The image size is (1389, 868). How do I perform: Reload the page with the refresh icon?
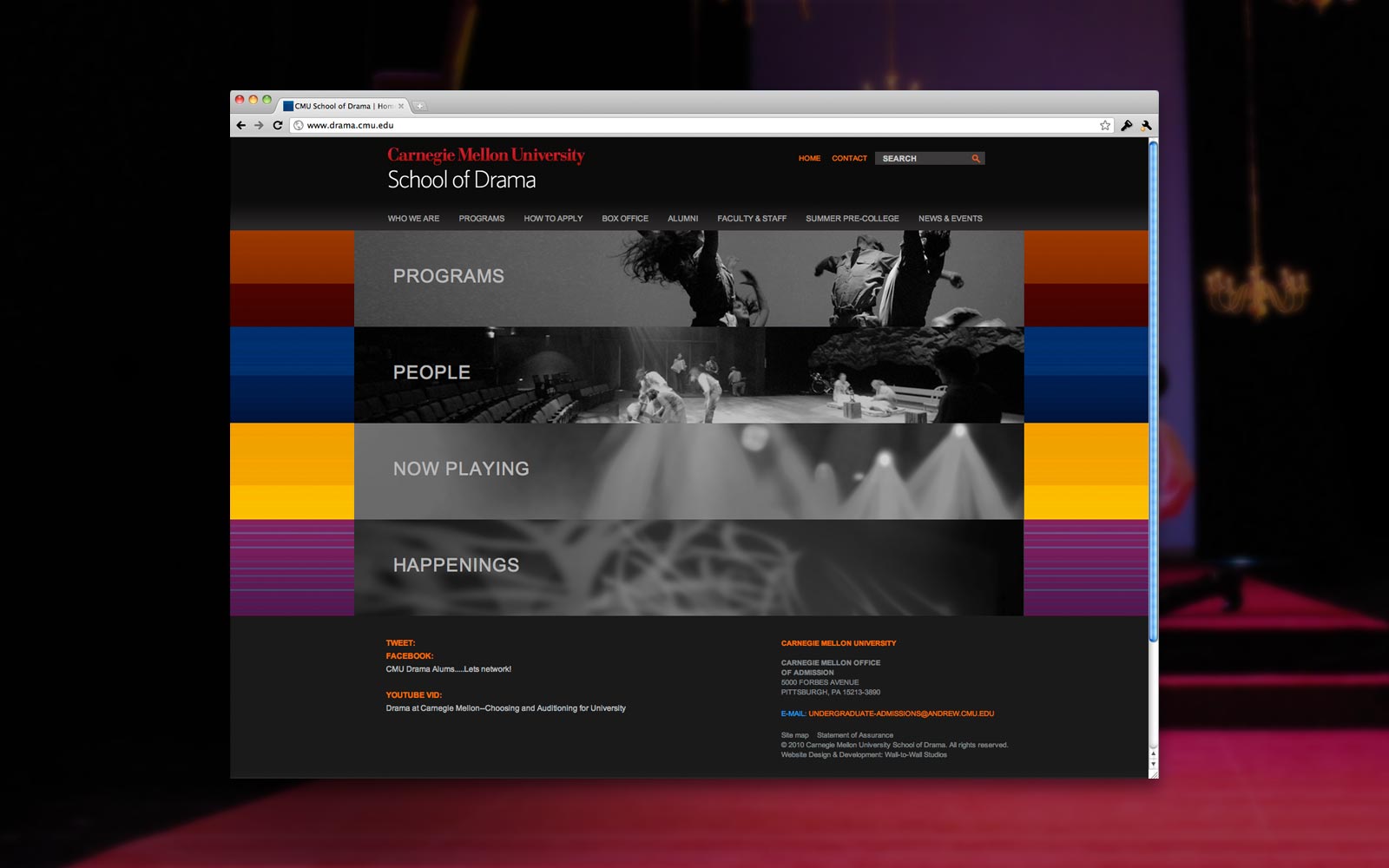point(278,125)
